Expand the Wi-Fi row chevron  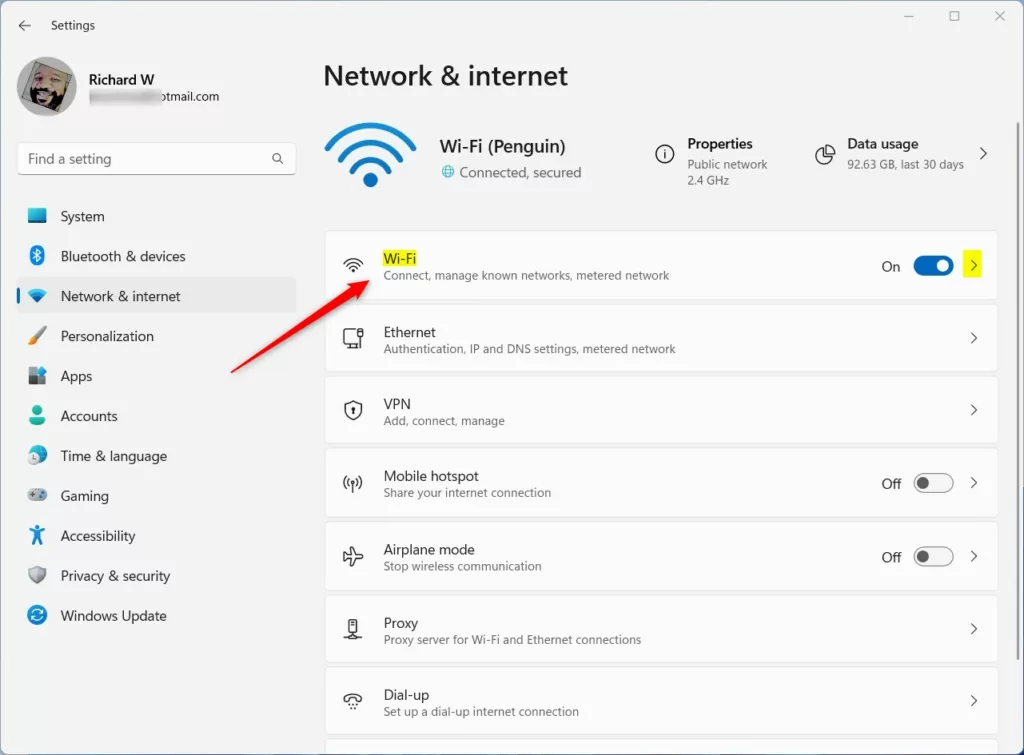(x=973, y=265)
